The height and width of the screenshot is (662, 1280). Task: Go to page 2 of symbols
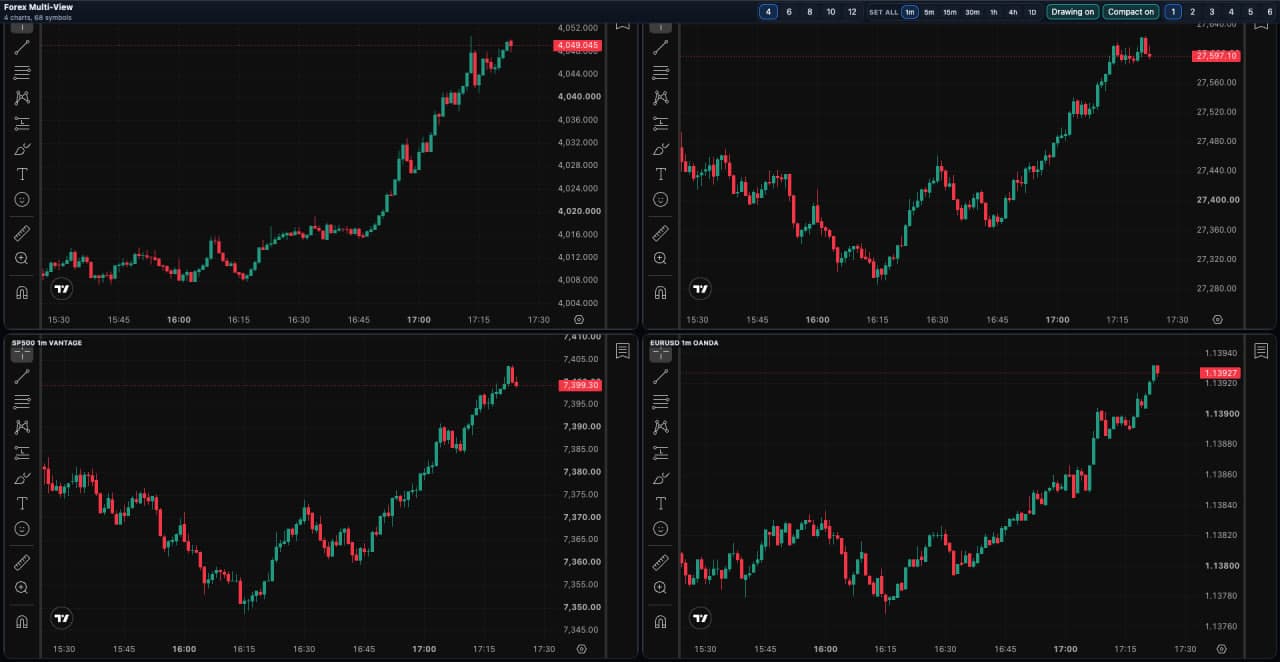pos(1192,12)
